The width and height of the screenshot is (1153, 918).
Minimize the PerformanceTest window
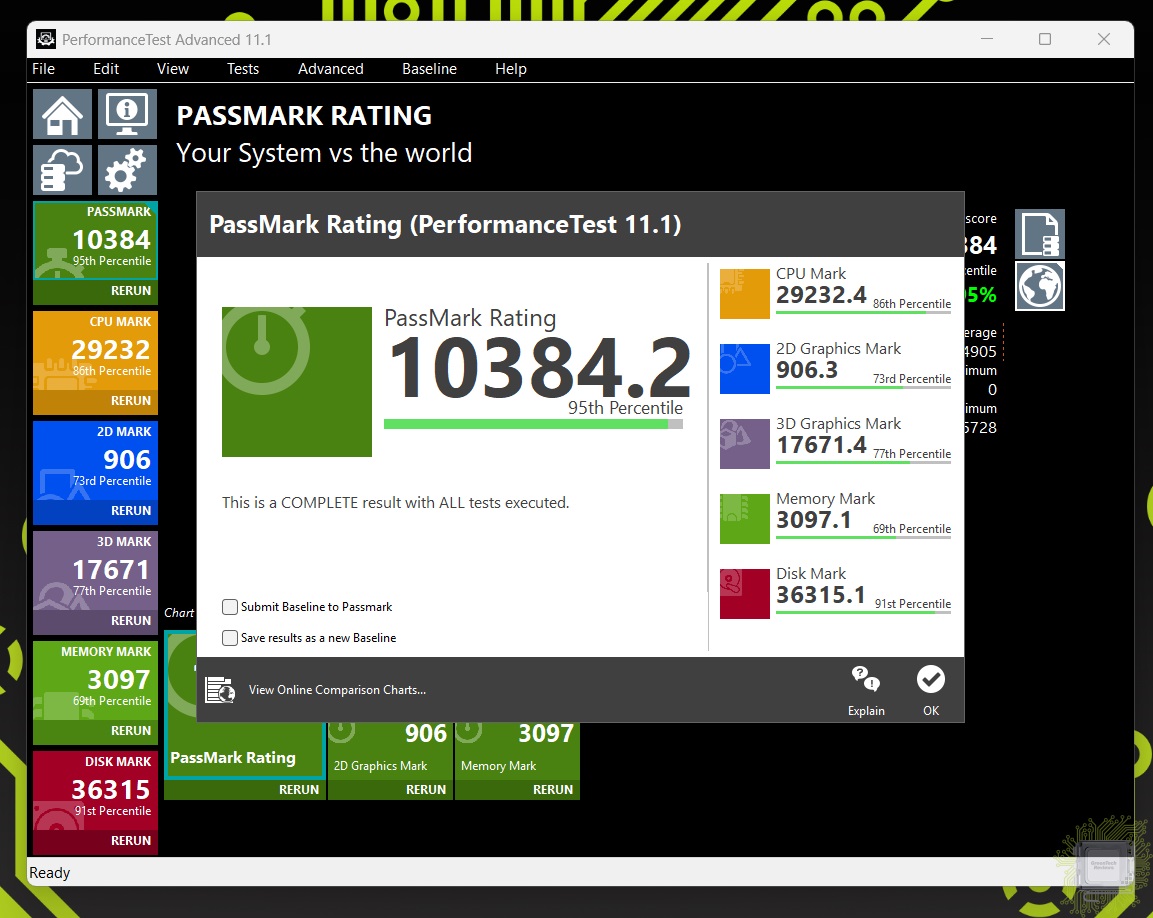click(x=987, y=39)
